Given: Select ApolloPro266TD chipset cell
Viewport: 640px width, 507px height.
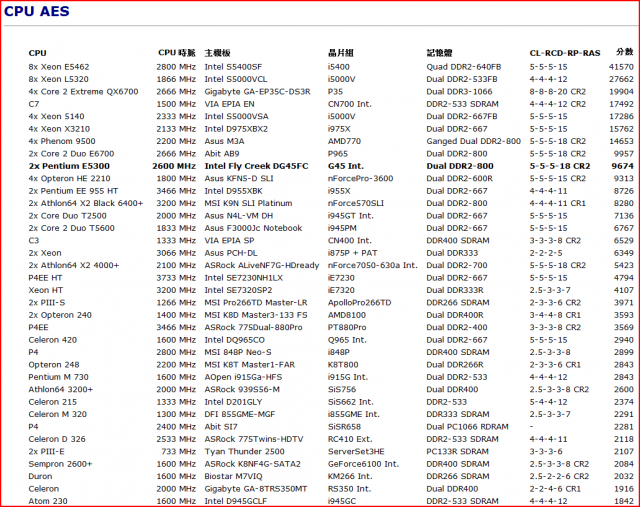Looking at the screenshot, I should pos(360,302).
